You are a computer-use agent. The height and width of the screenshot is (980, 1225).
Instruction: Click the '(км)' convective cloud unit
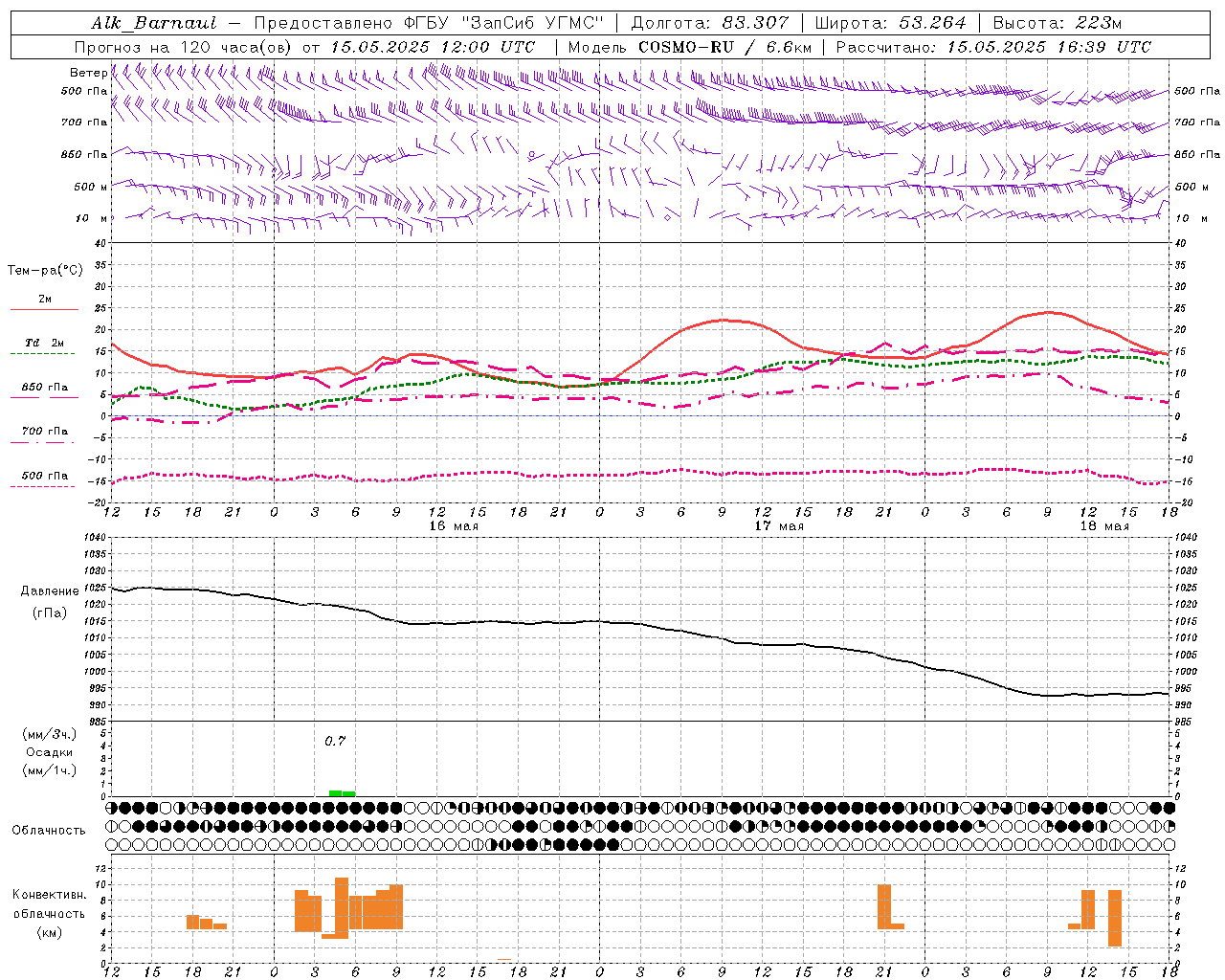point(50,931)
